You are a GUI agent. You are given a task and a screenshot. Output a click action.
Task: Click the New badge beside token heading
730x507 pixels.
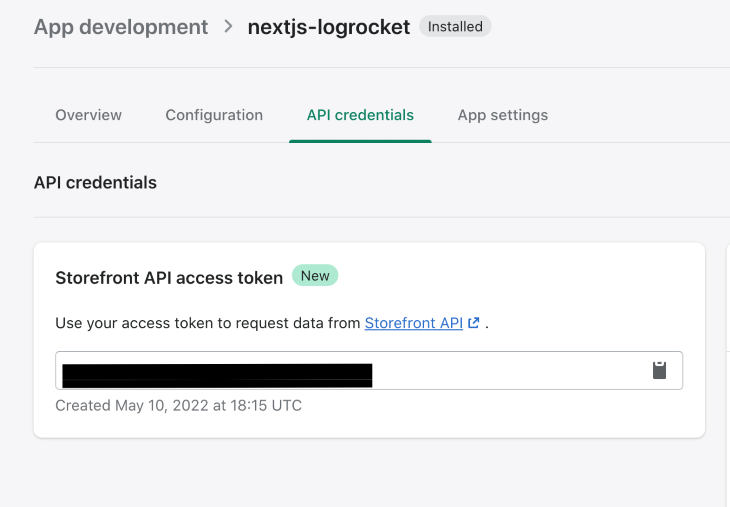315,276
